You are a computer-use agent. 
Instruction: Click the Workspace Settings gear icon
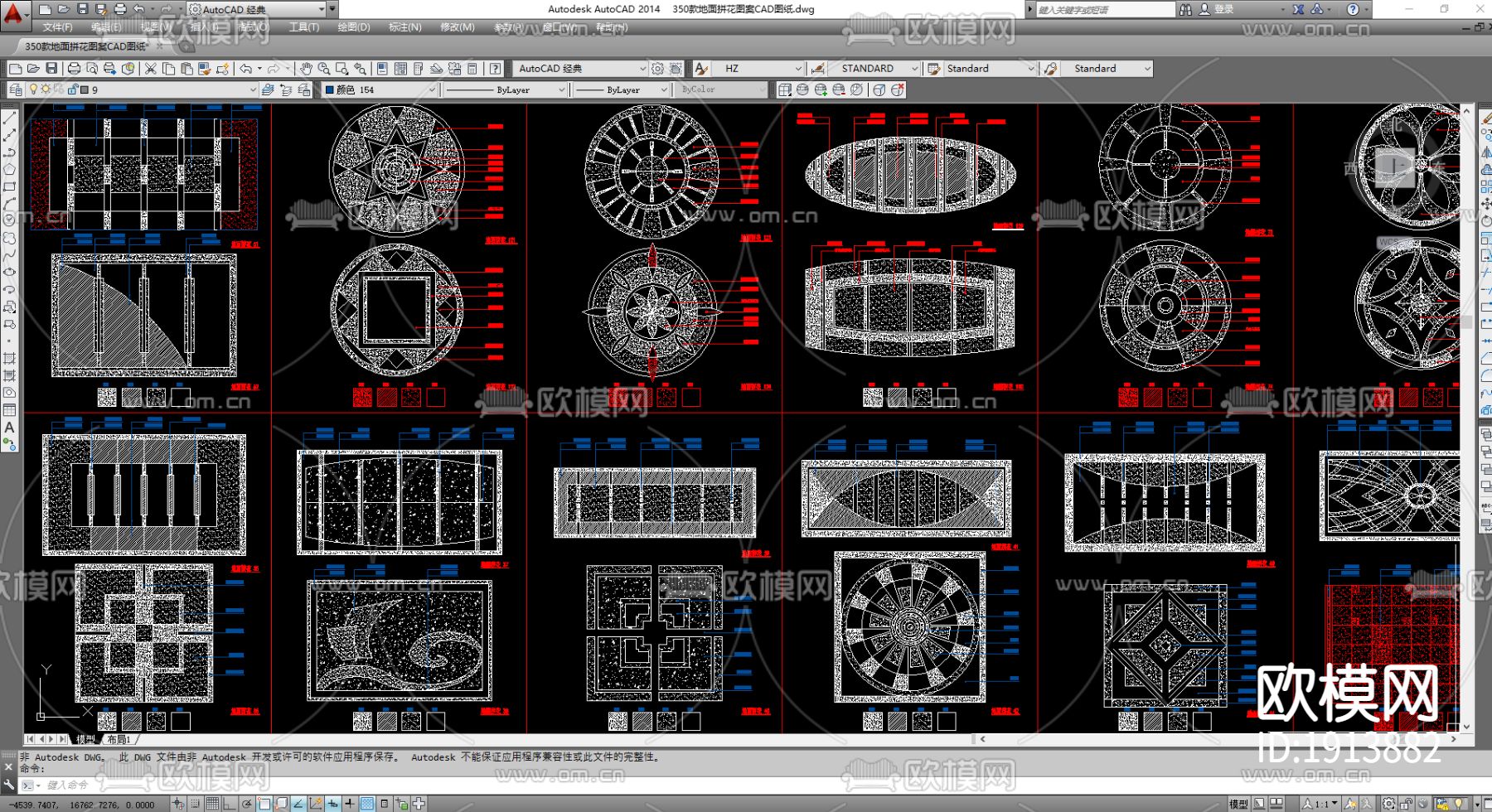click(657, 69)
